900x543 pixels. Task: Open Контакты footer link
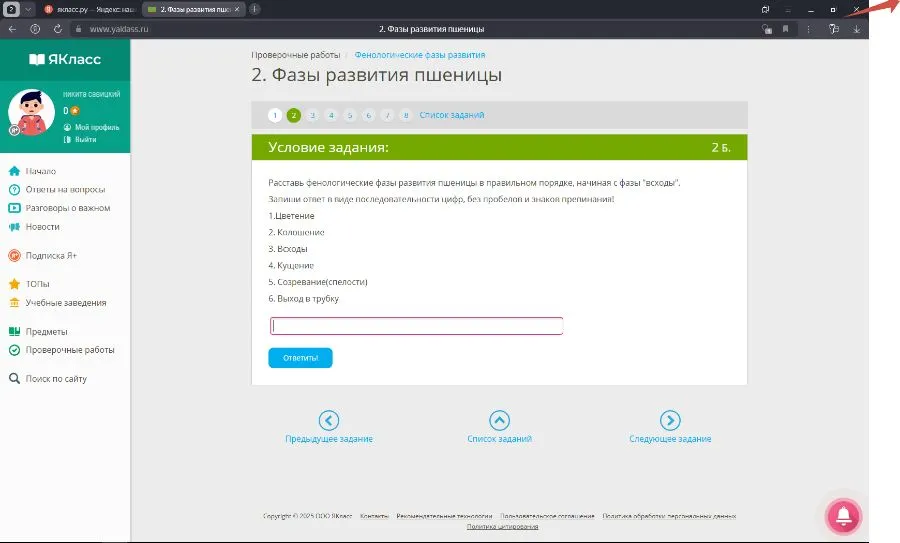pyautogui.click(x=374, y=516)
